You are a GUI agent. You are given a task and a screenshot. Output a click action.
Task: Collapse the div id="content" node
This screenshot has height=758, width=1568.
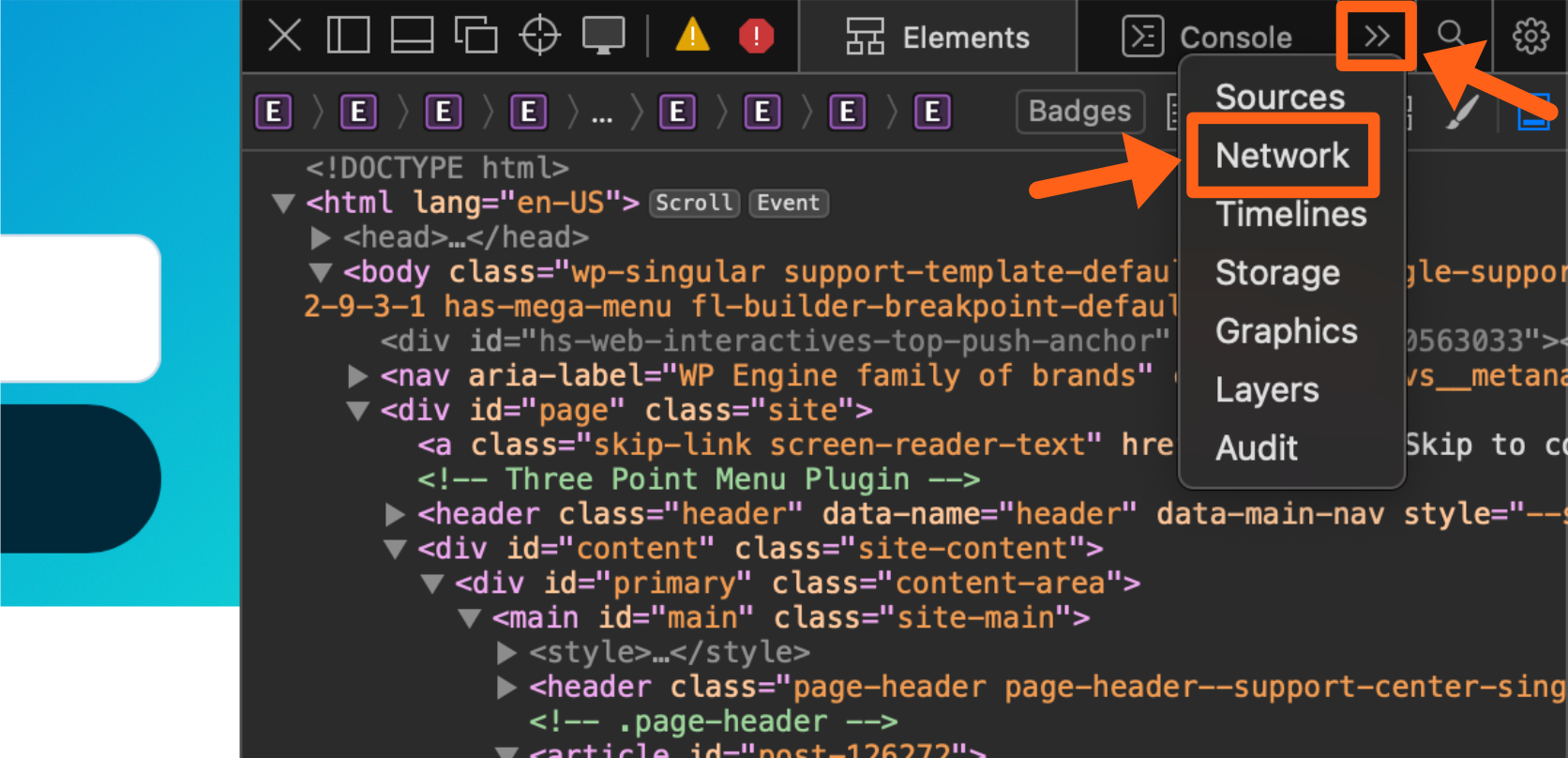point(396,549)
